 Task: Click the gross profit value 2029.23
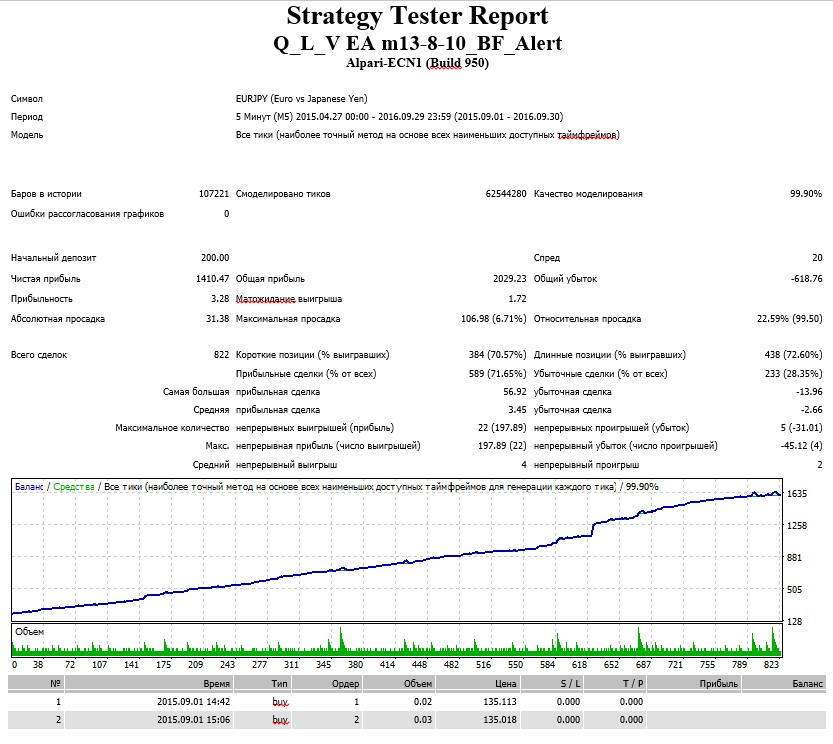point(509,278)
